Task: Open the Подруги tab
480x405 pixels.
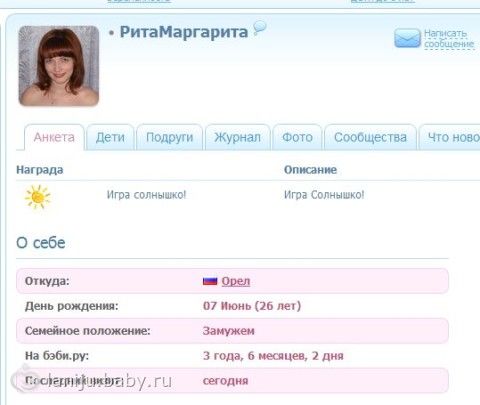Action: click(170, 137)
